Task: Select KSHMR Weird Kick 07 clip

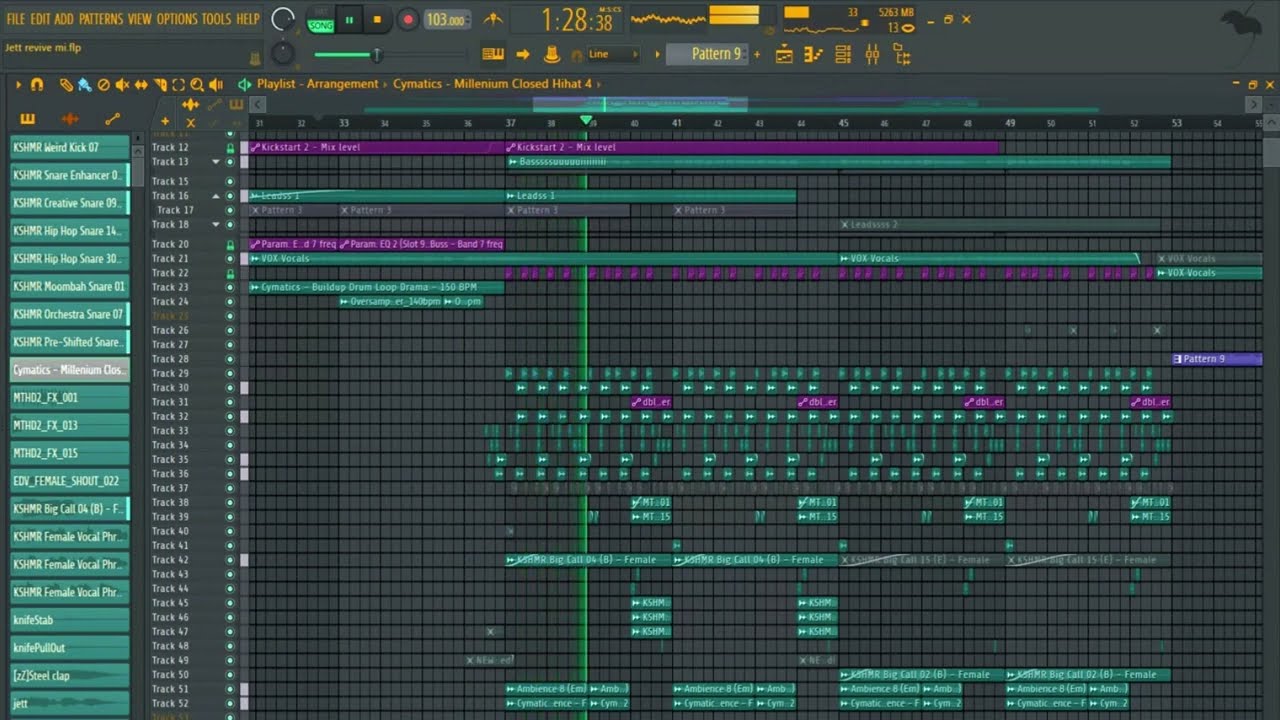Action: coord(70,147)
